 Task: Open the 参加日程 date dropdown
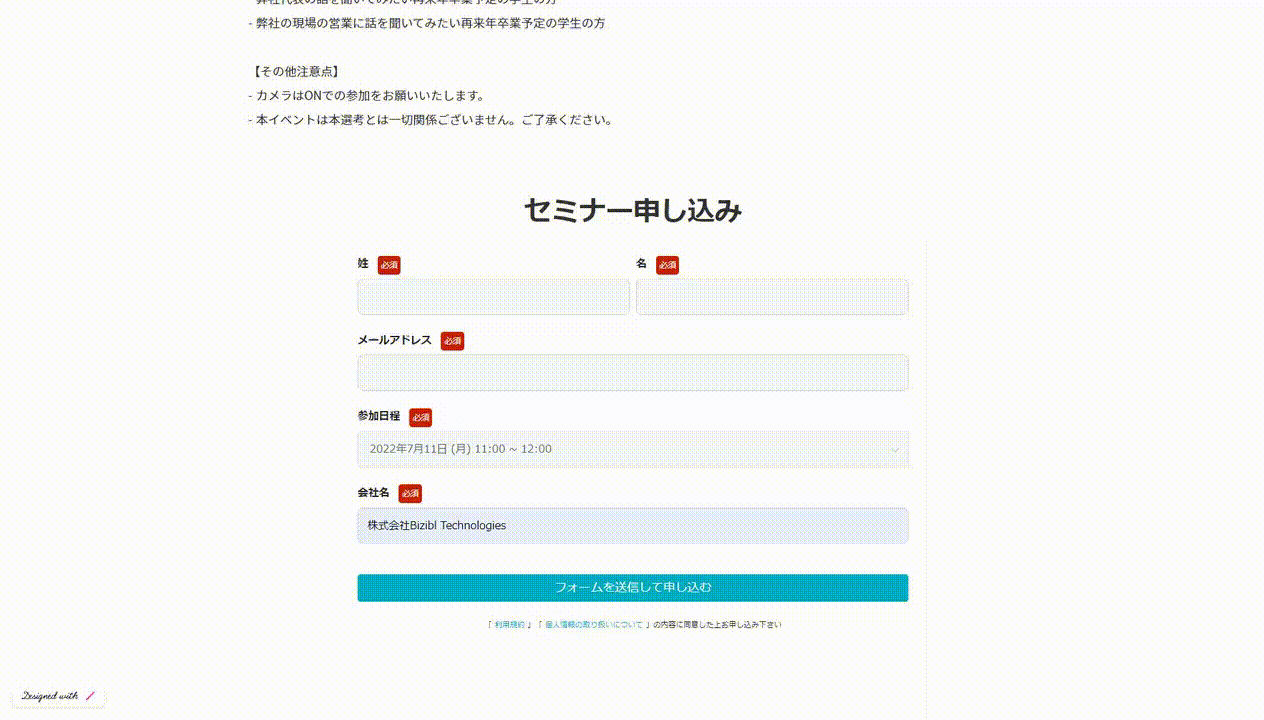[632, 449]
